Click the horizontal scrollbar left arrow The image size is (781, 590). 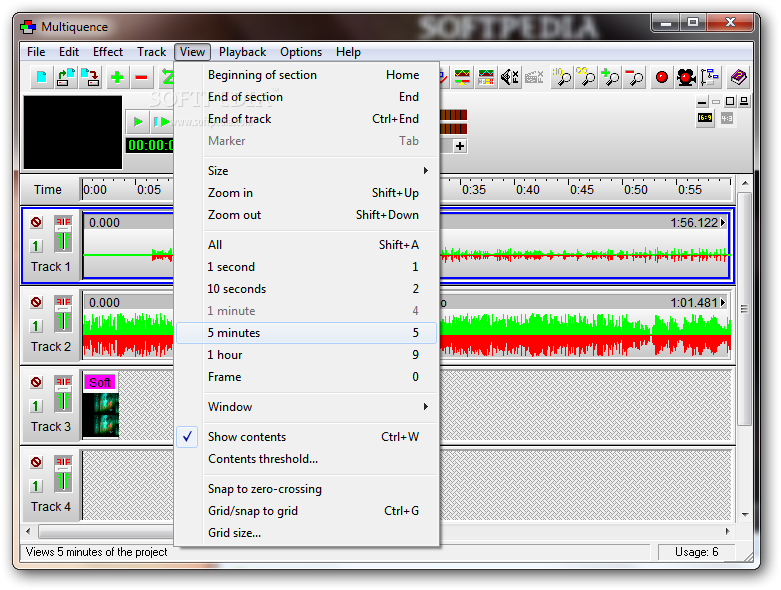click(28, 531)
